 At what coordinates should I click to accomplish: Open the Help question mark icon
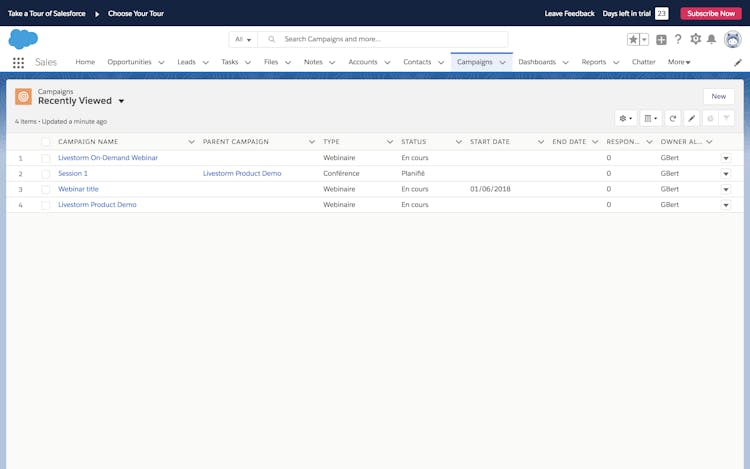pos(678,39)
